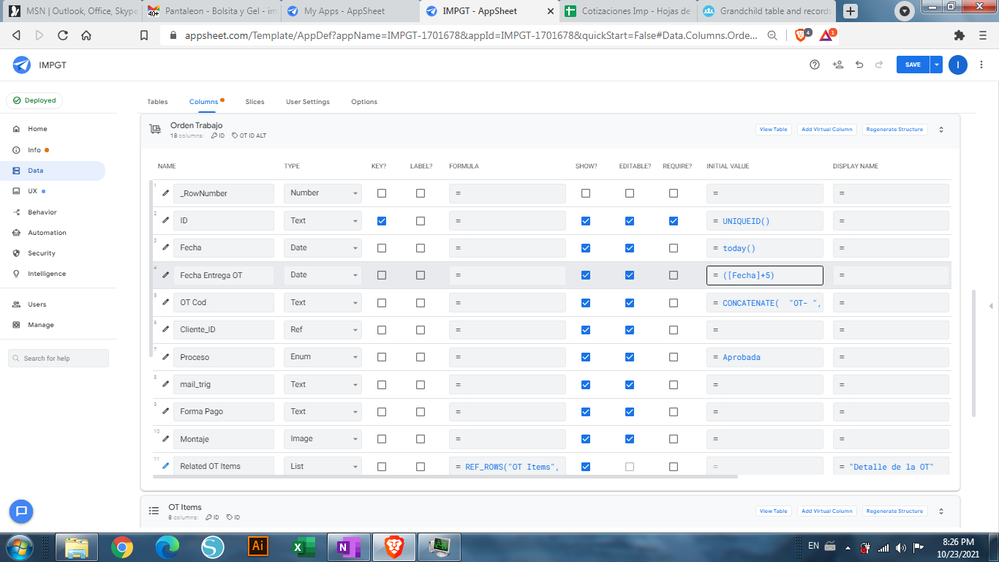This screenshot has width=999, height=562.
Task: Click View Table for Orden Trabajo
Action: 773,129
